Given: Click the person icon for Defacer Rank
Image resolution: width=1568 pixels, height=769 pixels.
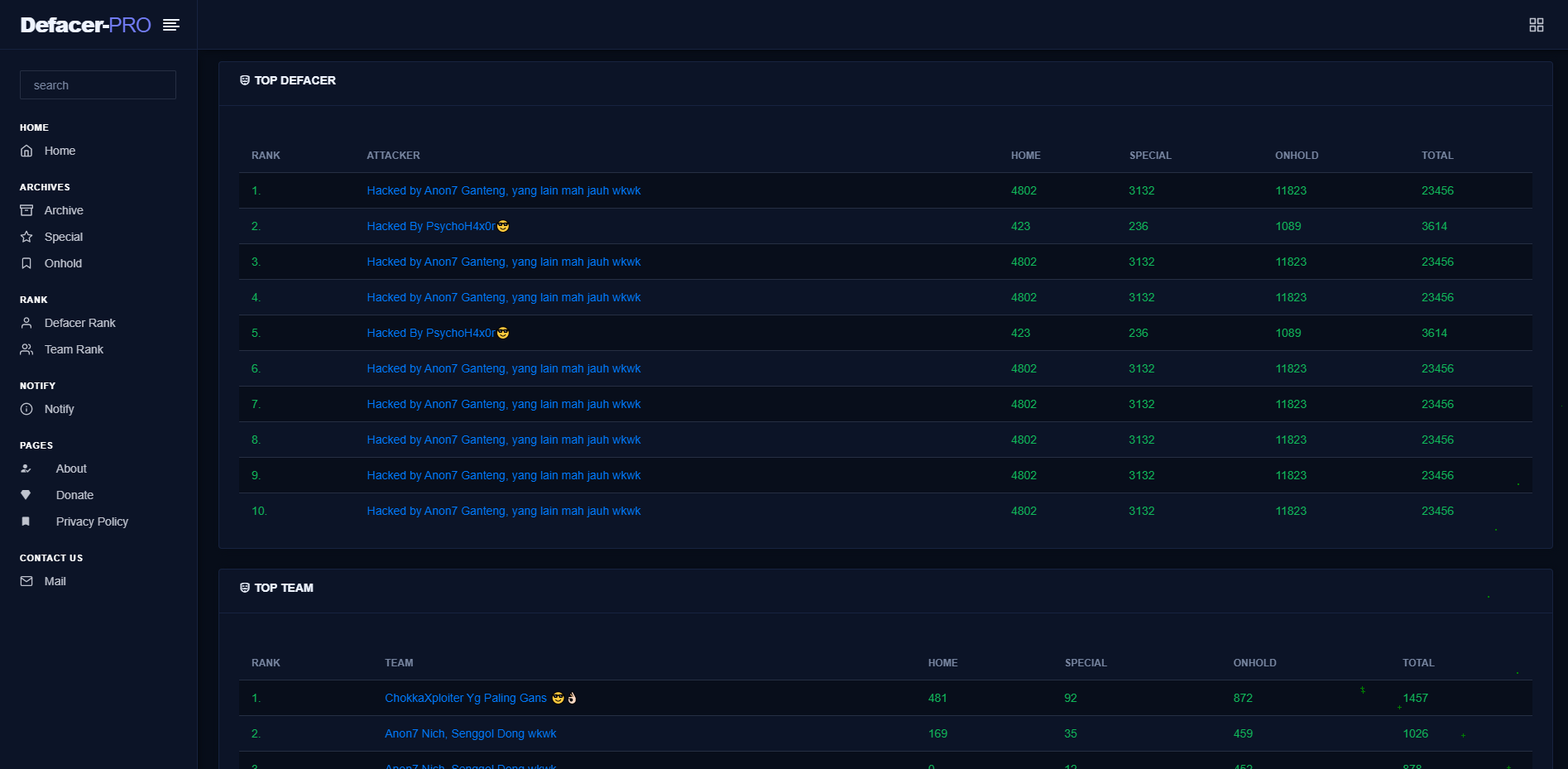Looking at the screenshot, I should tap(26, 323).
